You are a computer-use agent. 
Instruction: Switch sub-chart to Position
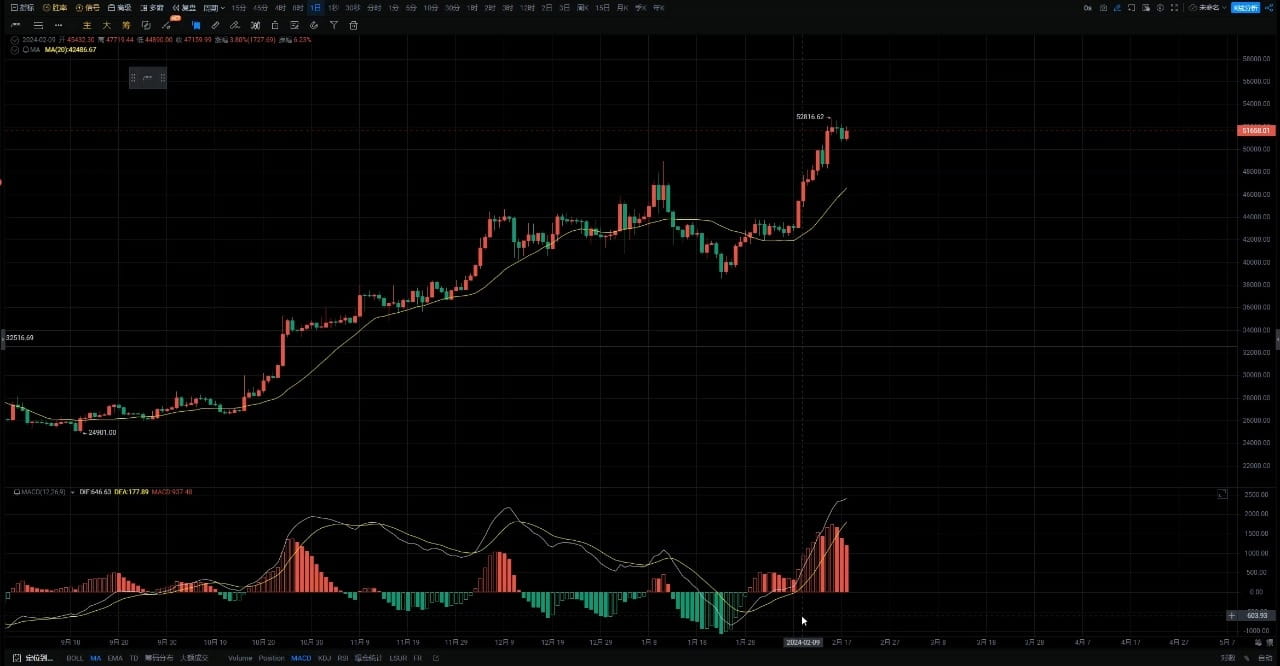[272, 658]
